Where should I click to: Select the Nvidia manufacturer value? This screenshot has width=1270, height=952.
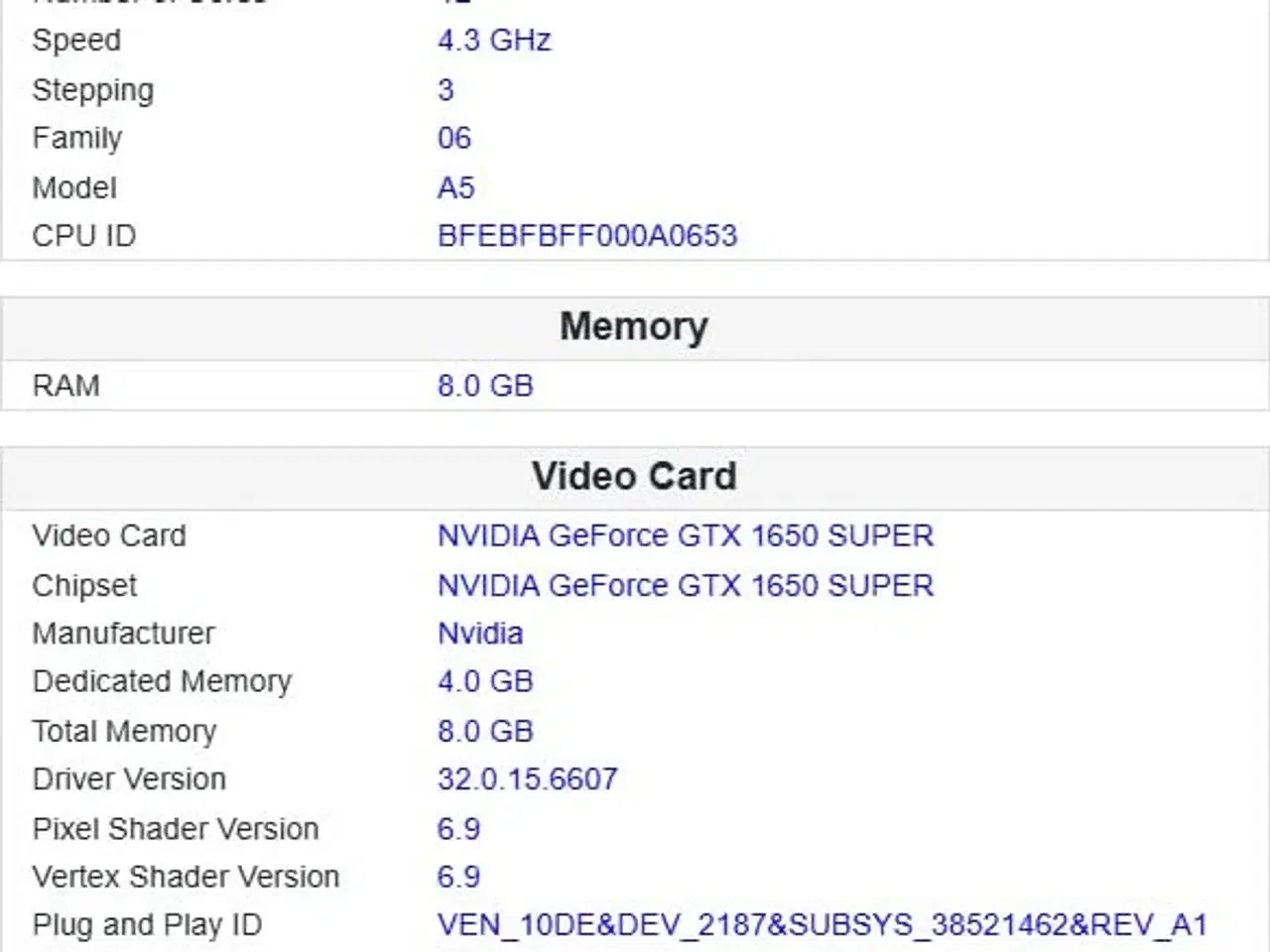point(479,634)
